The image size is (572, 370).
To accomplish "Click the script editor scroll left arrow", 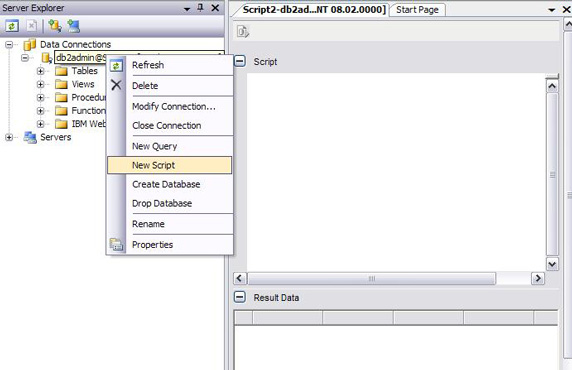I will [x=240, y=278].
